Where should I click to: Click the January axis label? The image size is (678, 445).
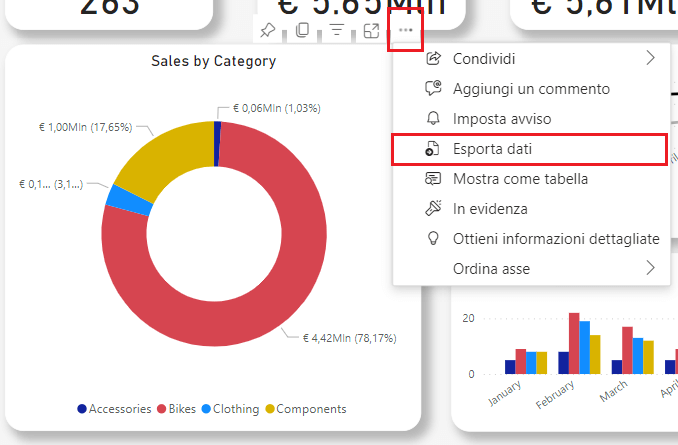pyautogui.click(x=505, y=393)
